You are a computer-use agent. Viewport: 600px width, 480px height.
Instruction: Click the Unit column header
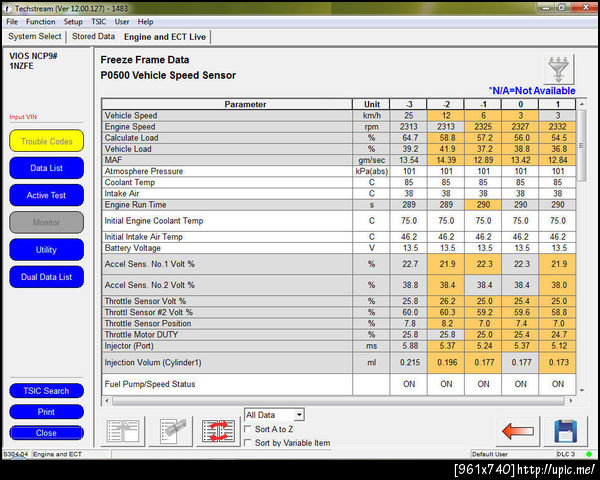[371, 104]
